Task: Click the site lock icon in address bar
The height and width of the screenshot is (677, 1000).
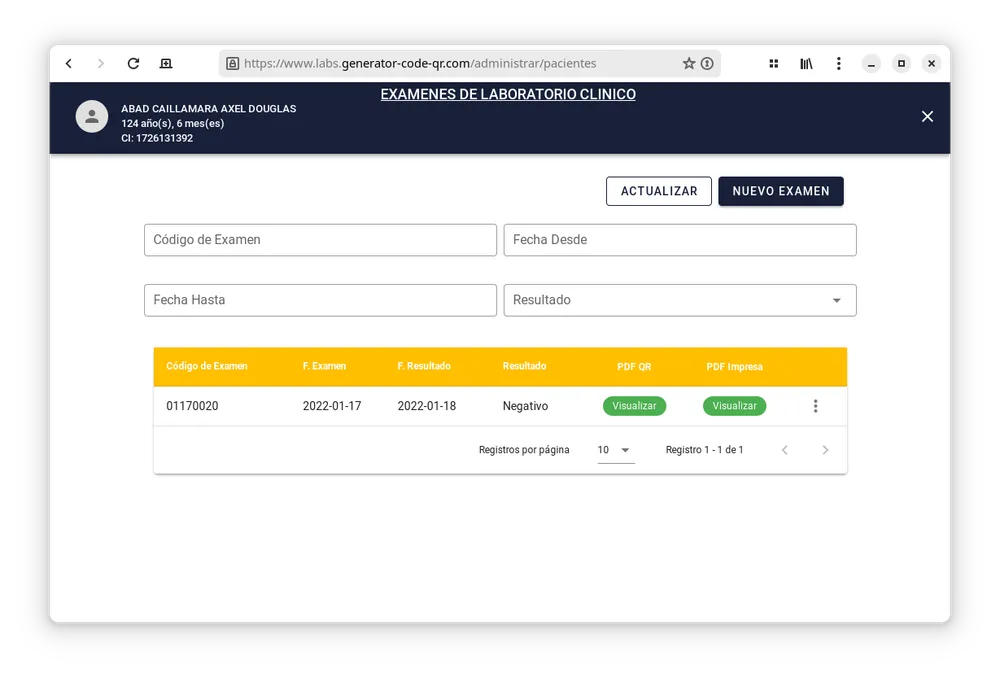Action: pos(233,63)
